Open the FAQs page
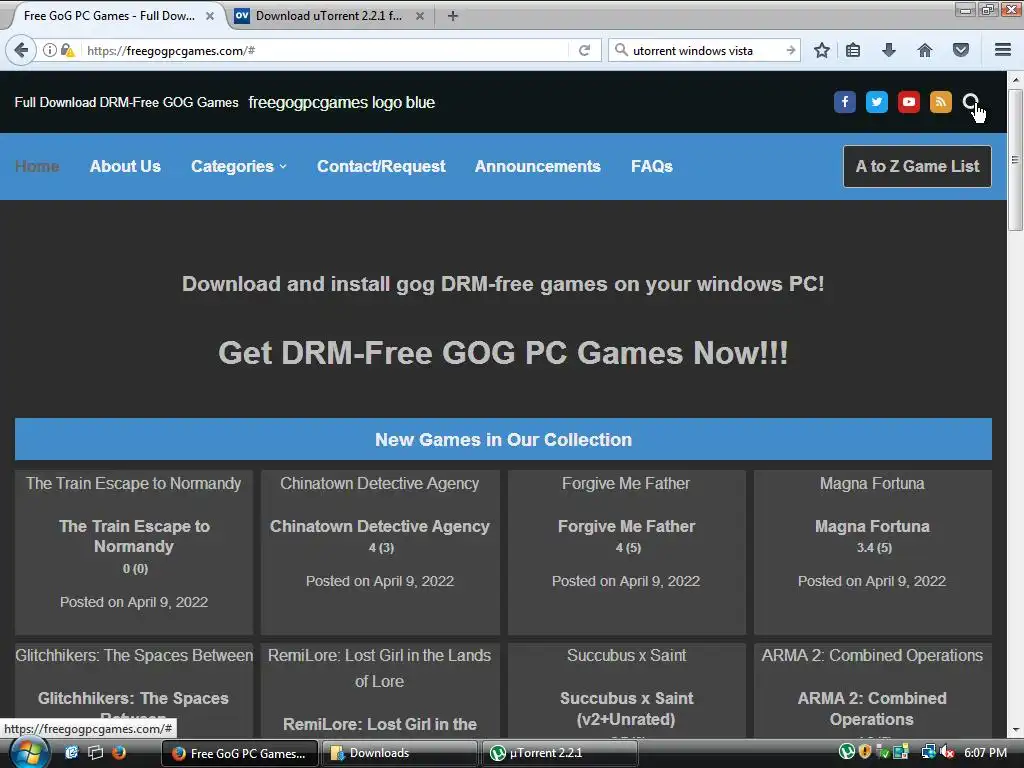 pyautogui.click(x=652, y=167)
